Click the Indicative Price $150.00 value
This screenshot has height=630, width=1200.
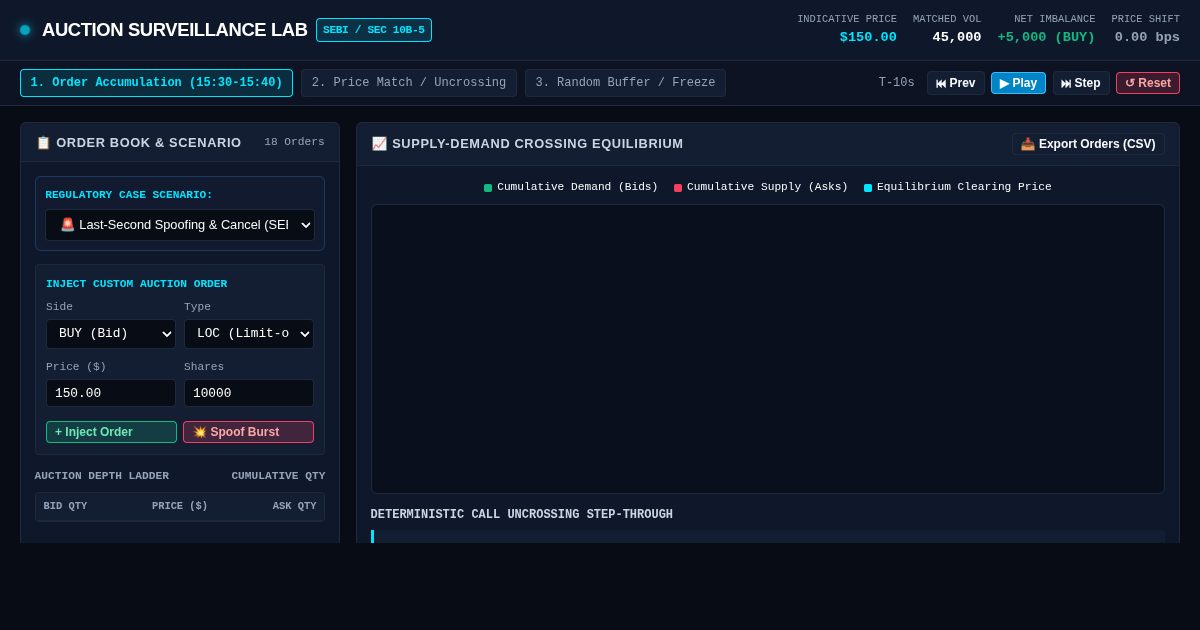tap(868, 37)
